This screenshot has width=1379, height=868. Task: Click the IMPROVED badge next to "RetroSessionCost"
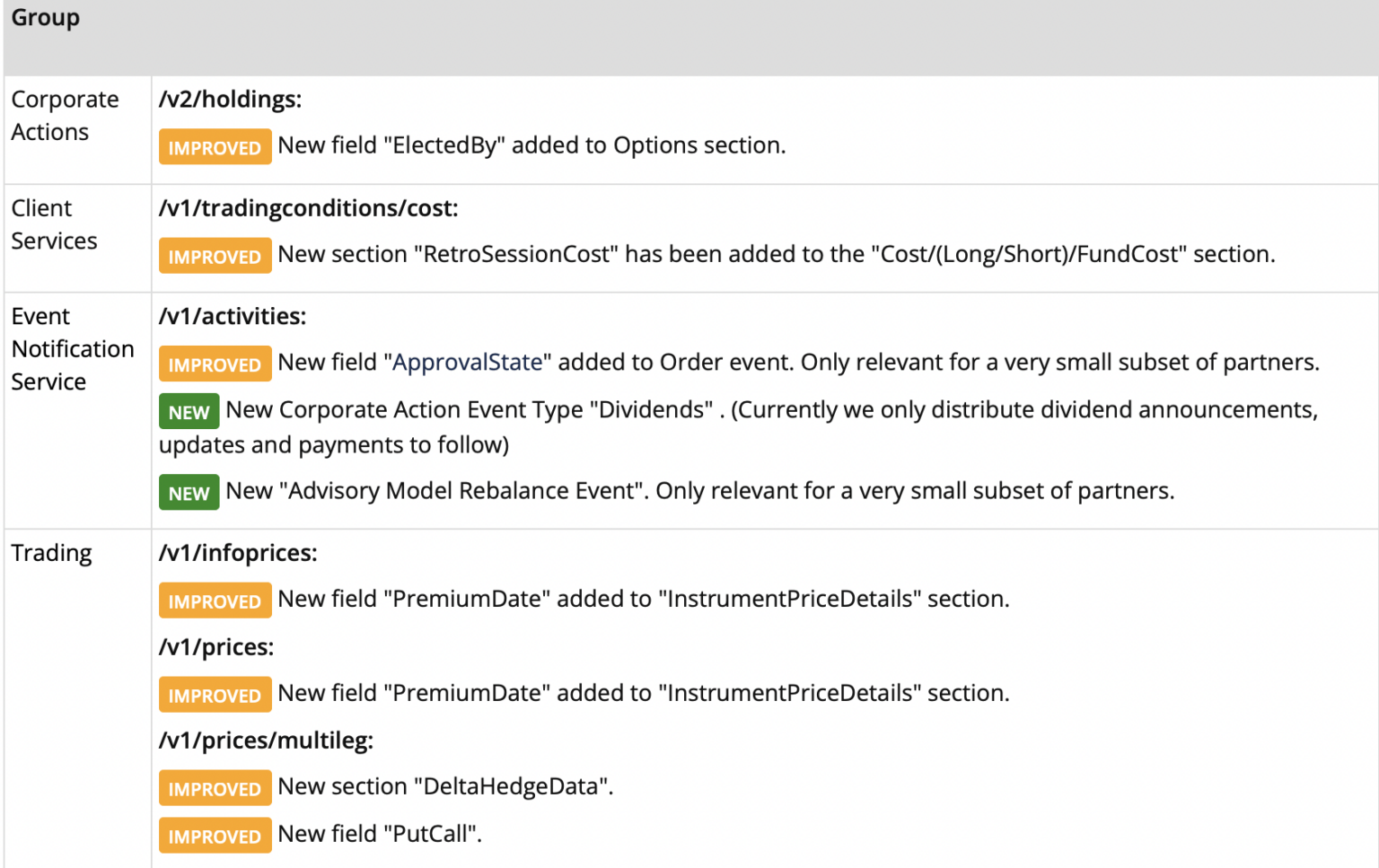click(x=215, y=256)
